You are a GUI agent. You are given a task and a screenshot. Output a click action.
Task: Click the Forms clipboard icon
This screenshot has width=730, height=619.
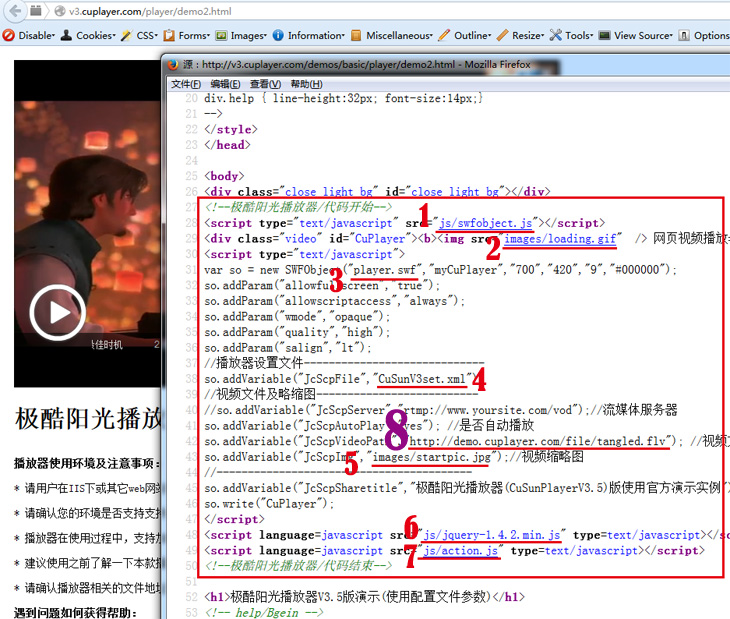pyautogui.click(x=169, y=35)
